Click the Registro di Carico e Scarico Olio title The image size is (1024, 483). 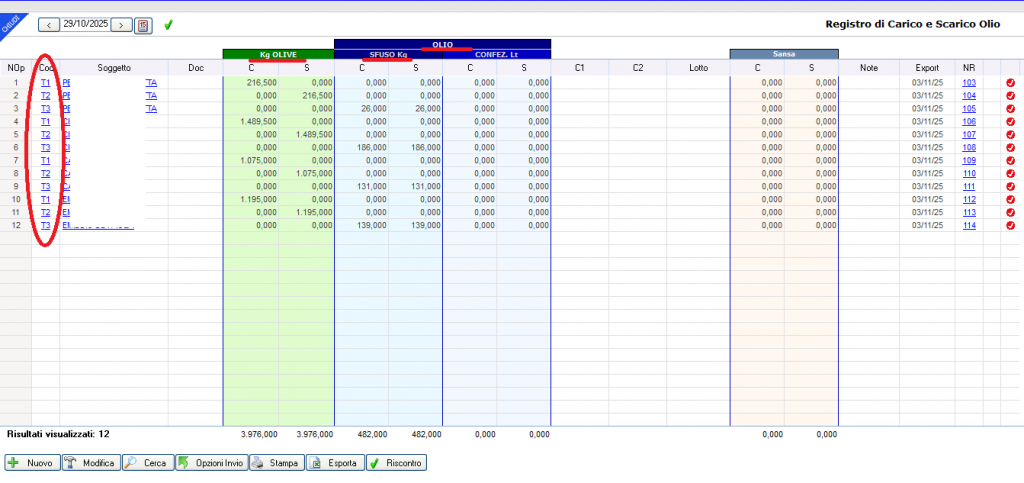click(x=912, y=25)
